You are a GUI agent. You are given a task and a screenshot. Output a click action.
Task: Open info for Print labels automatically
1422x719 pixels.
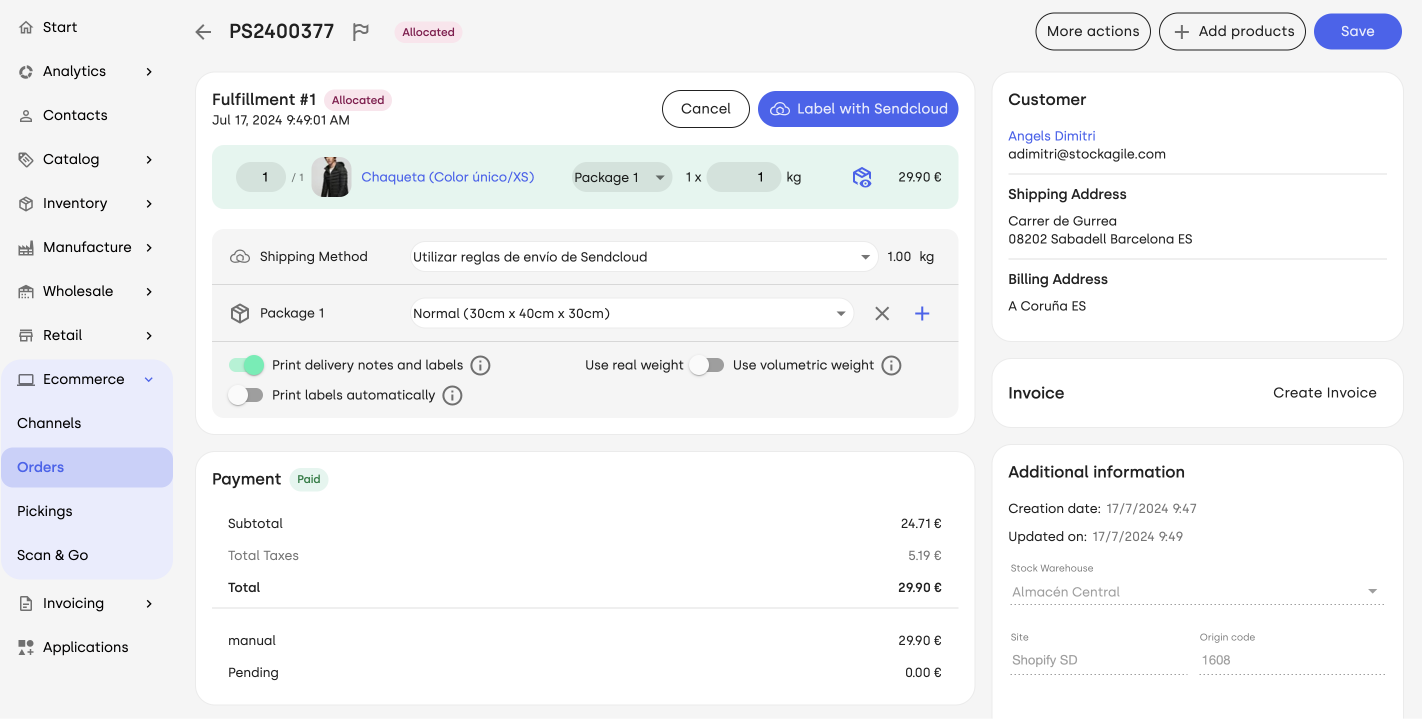(452, 395)
